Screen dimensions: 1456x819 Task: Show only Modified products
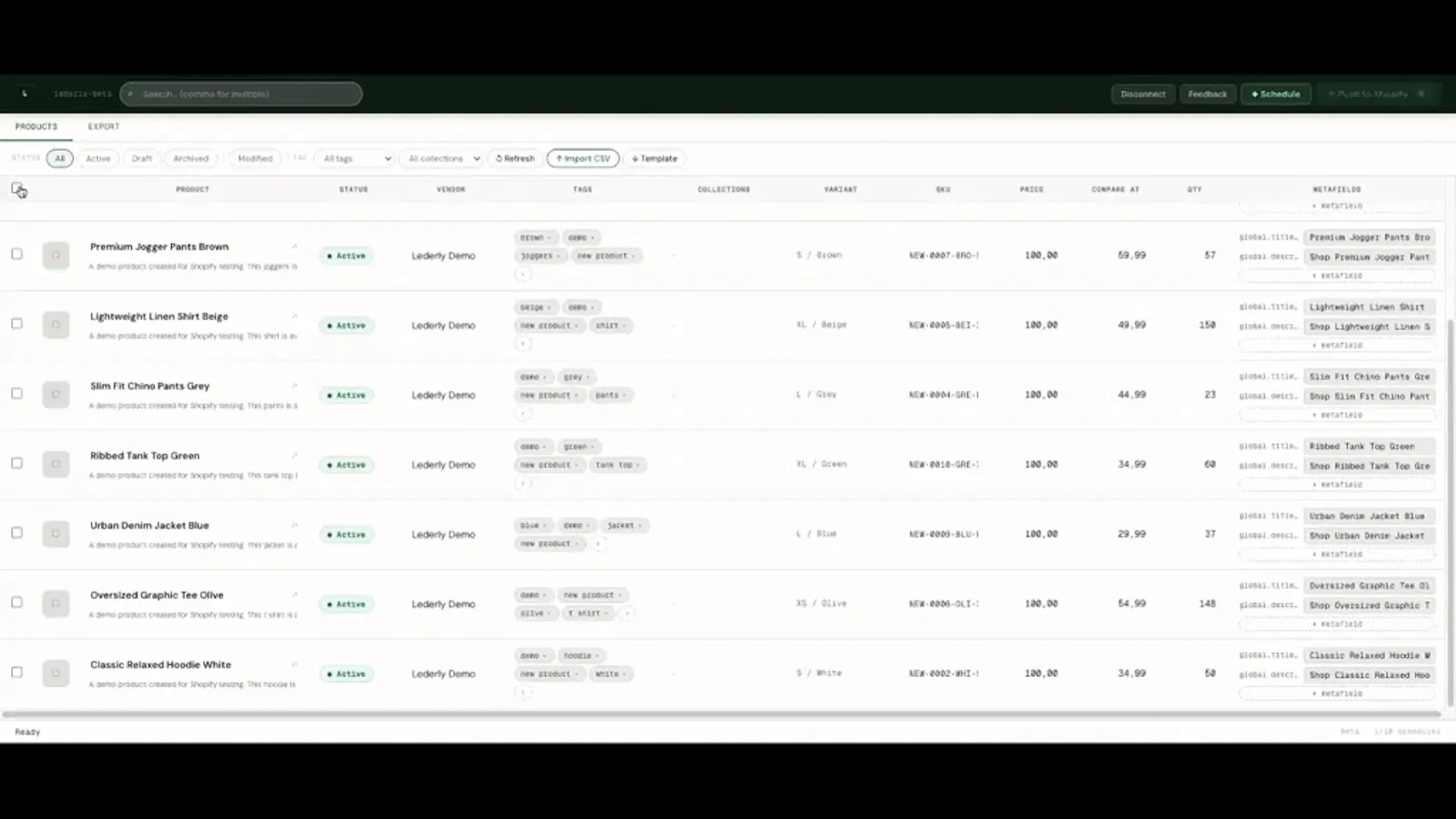(255, 158)
